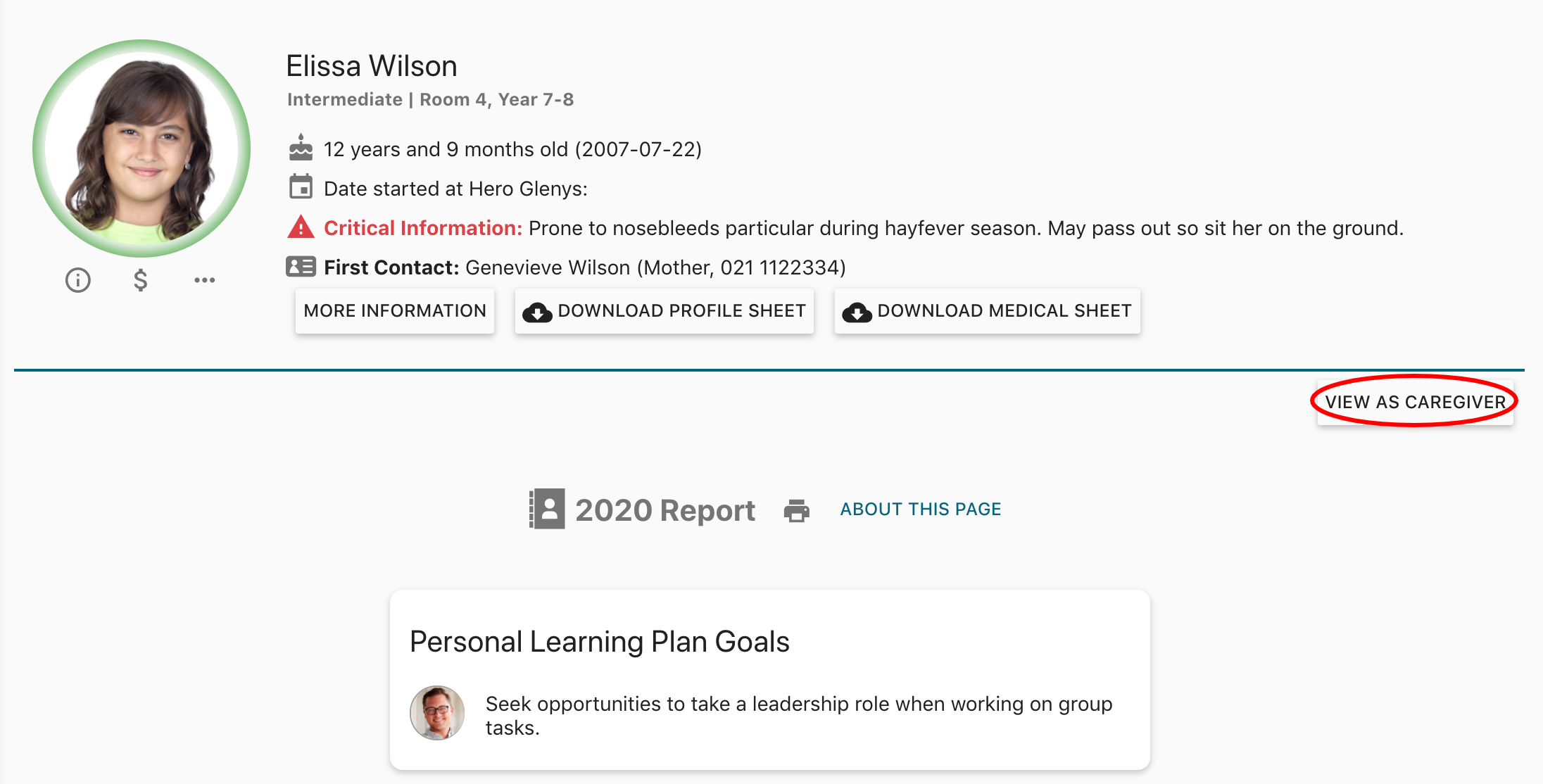
Task: Click the Elissa Wilson name heading
Action: [x=371, y=66]
